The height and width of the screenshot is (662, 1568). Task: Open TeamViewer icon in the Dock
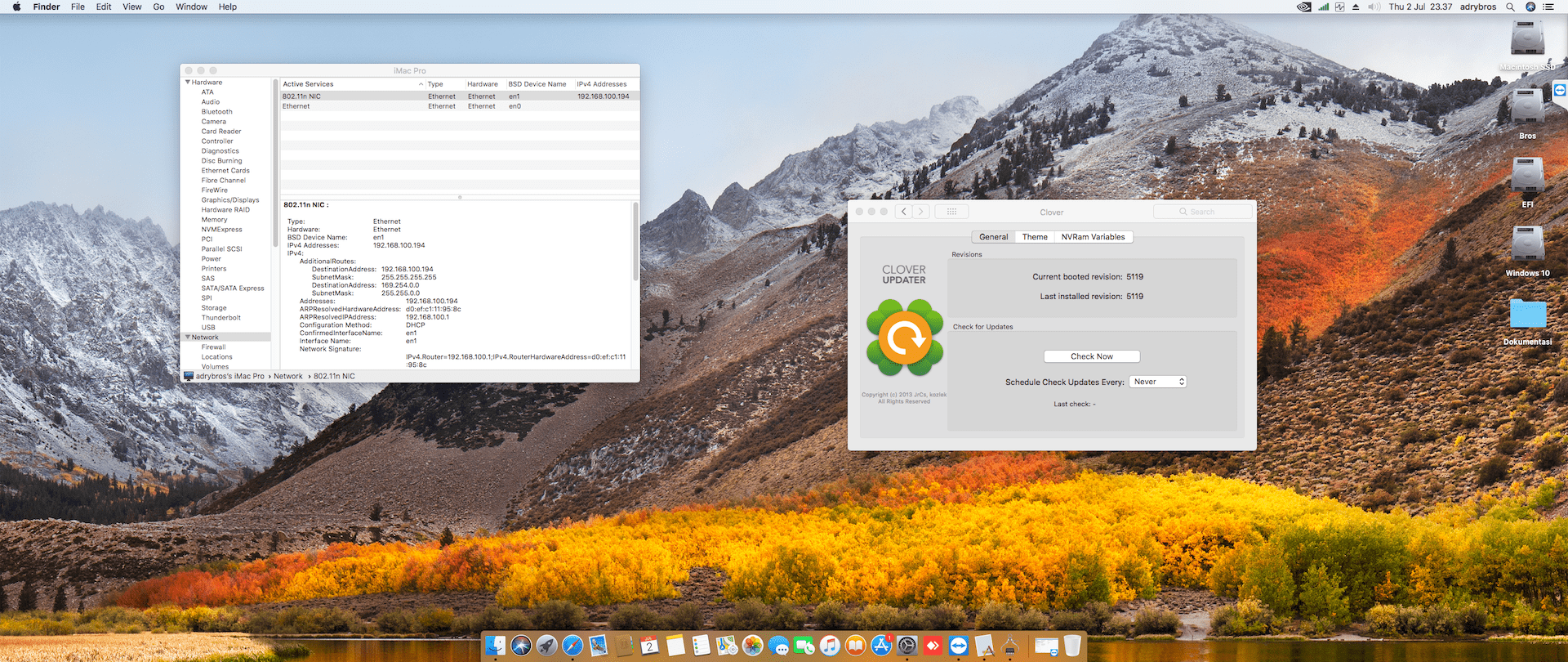pyautogui.click(x=958, y=646)
